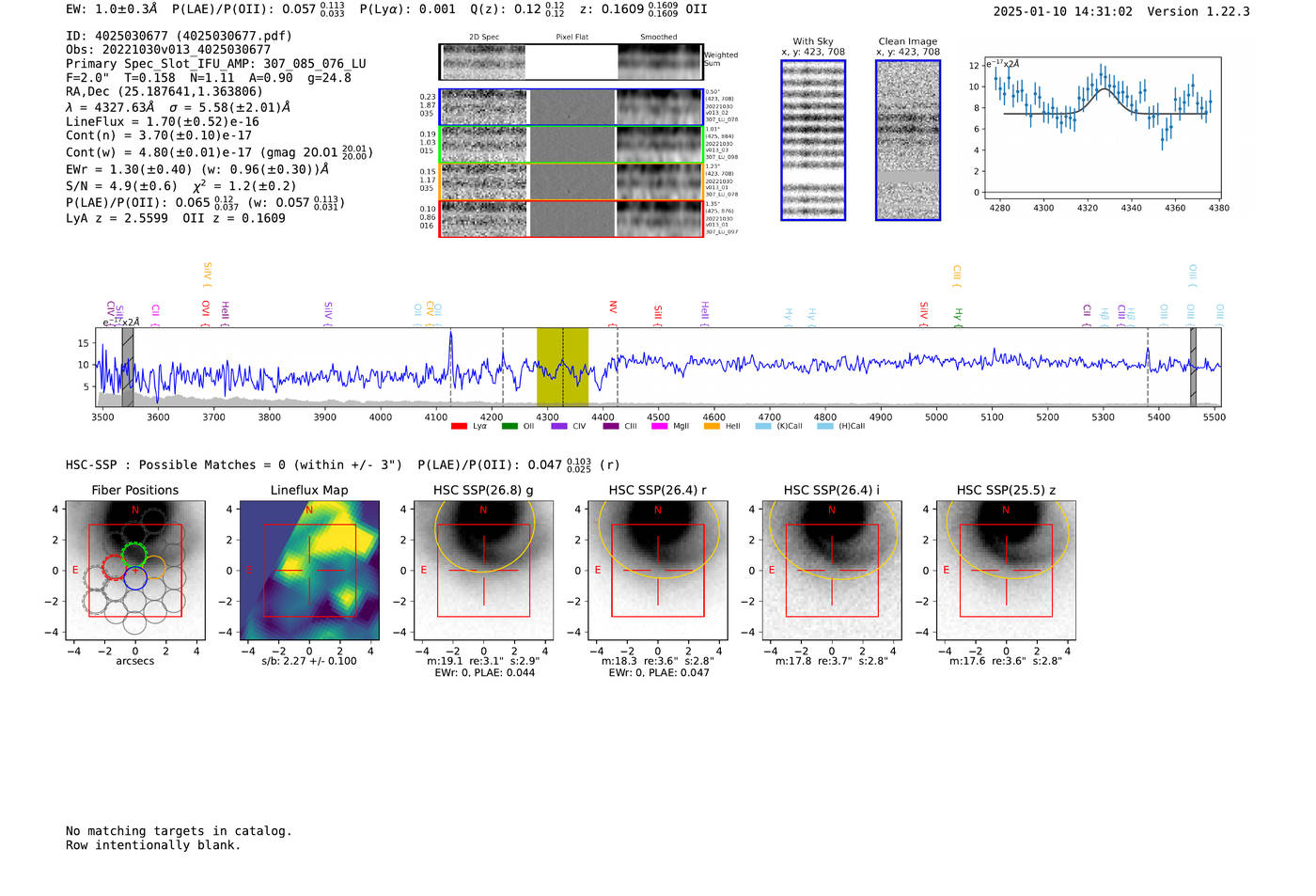1316x896 pixels.
Task: Click the Row intentionally blank text
Action: (x=153, y=845)
